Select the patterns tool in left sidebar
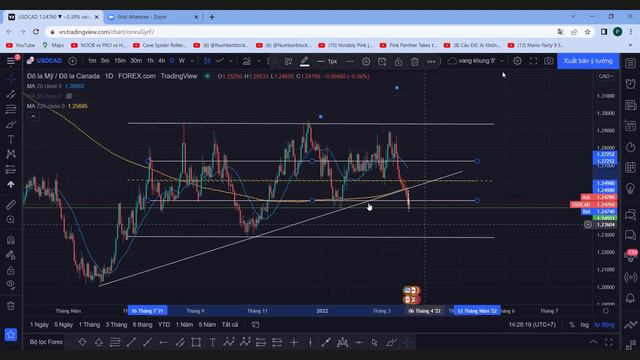This screenshot has height=360, width=640. tap(11, 154)
